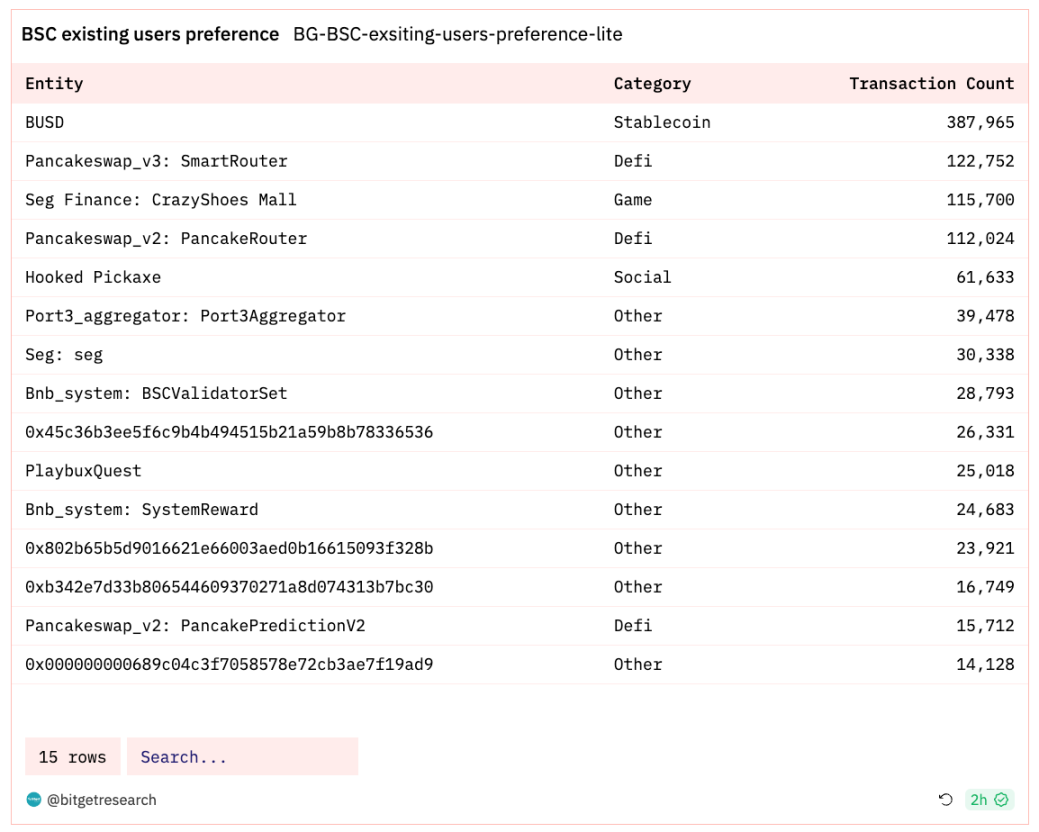
Task: Click the bitgetresearch avatar icon
Action: coord(34,800)
